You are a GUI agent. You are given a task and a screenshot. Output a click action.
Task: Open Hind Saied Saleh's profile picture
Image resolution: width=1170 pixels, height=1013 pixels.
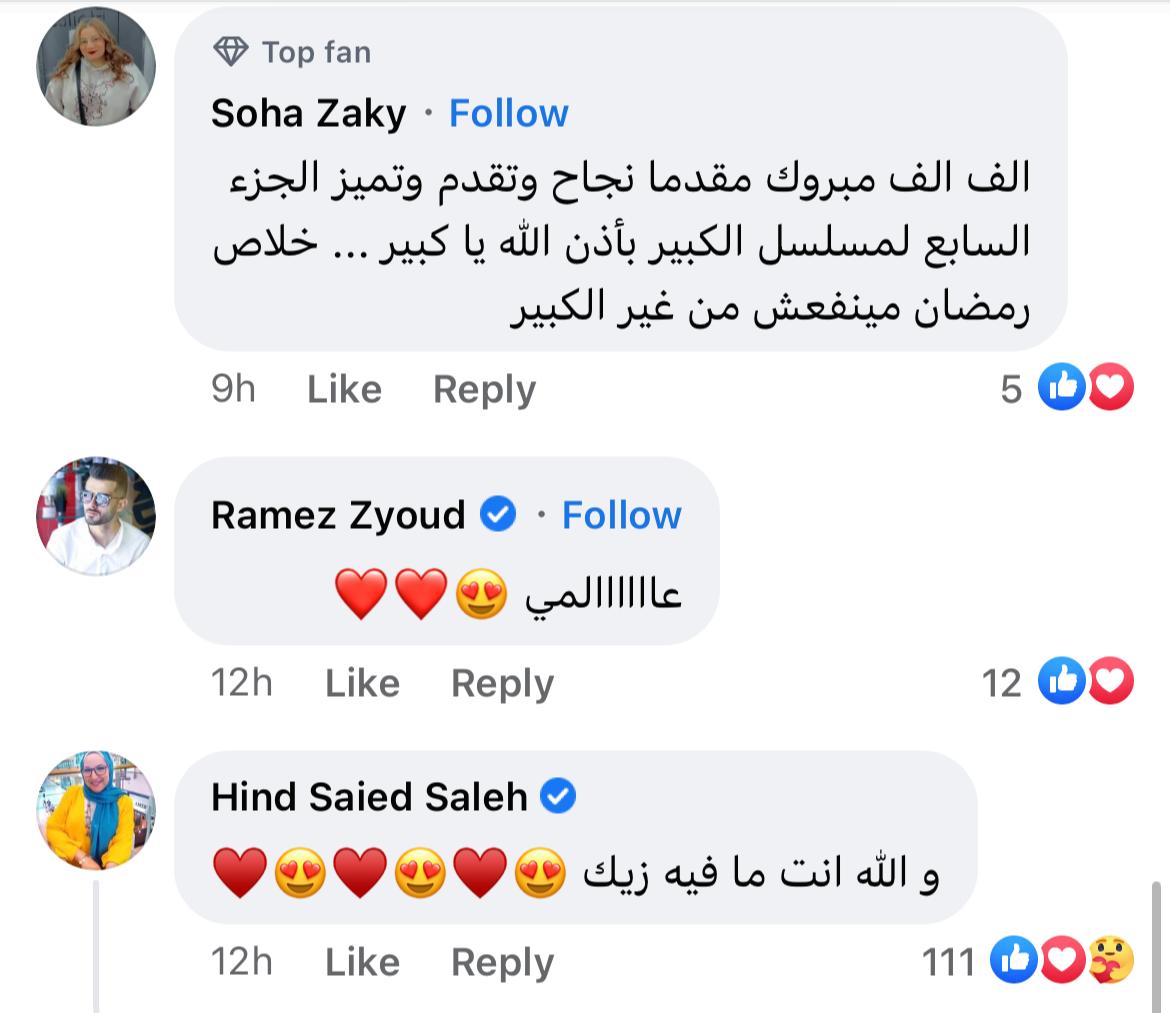coord(96,811)
